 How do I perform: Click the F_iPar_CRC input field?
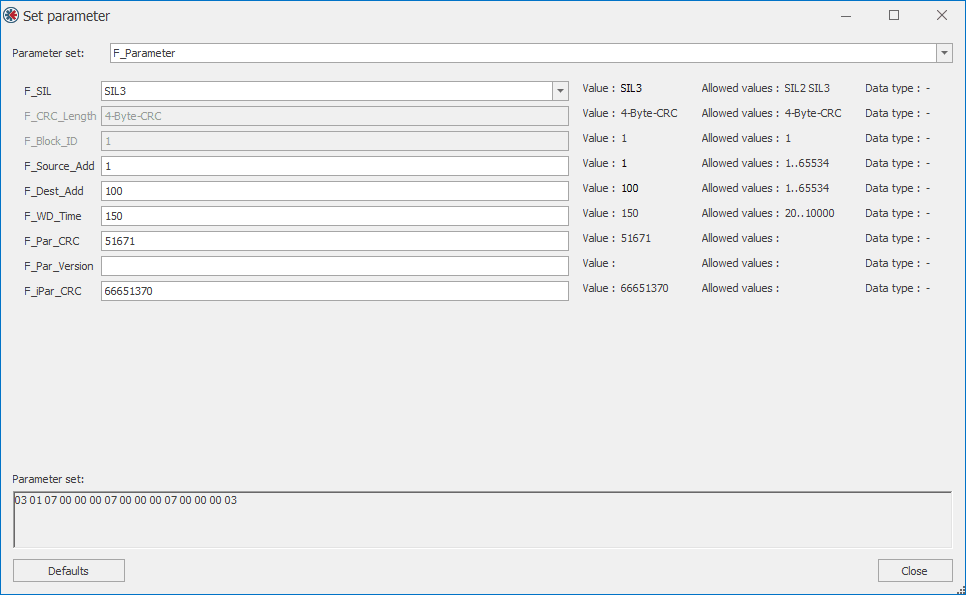coord(335,291)
